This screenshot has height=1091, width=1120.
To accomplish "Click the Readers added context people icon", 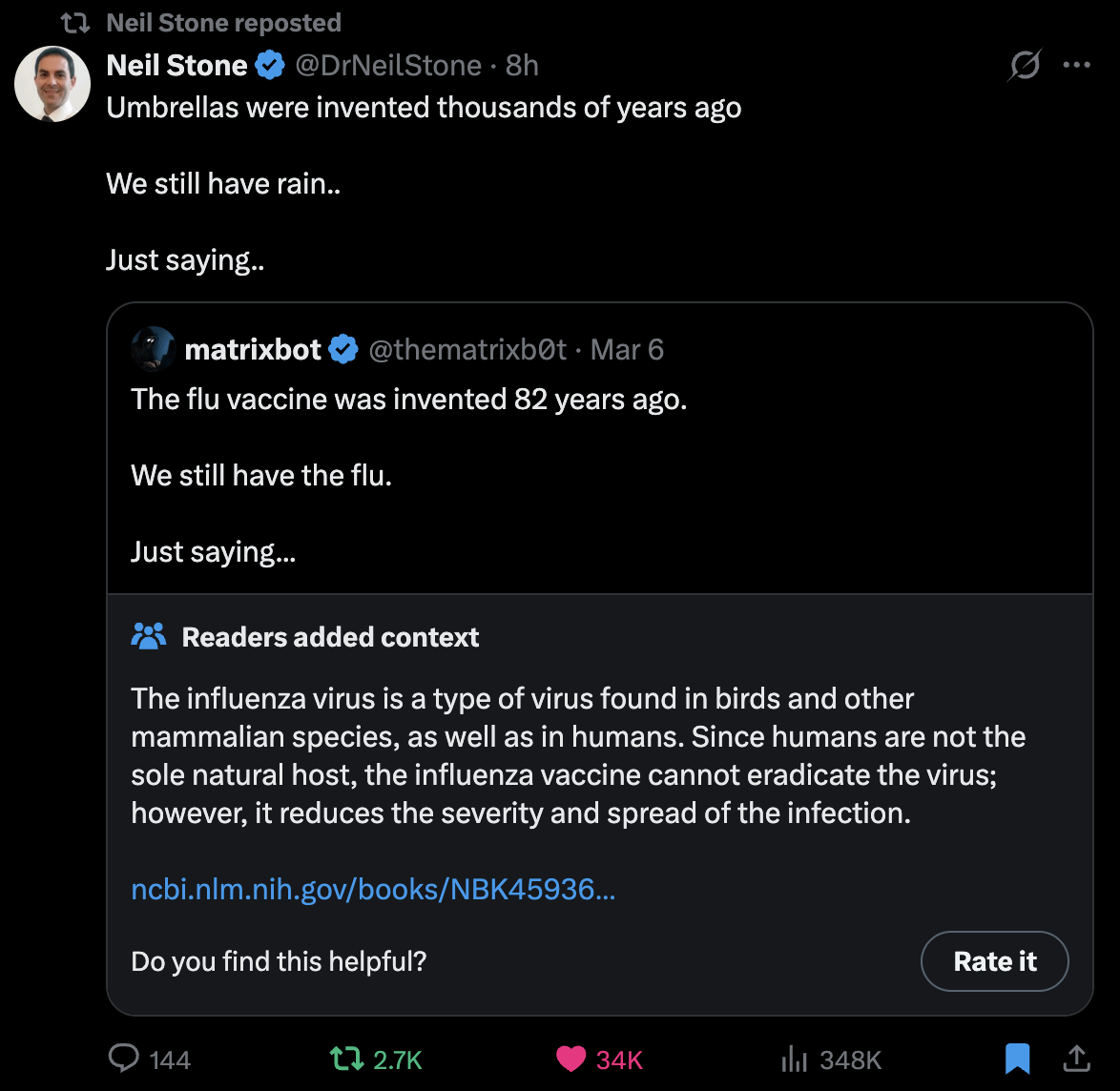I will click(x=148, y=636).
